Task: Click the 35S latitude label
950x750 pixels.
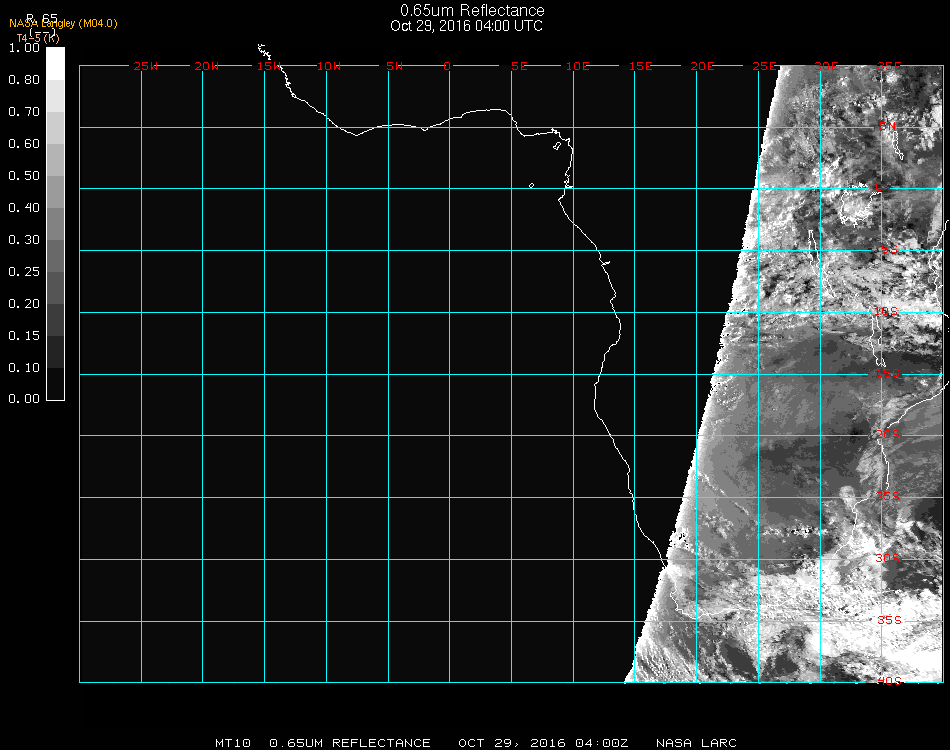Action: [888, 620]
